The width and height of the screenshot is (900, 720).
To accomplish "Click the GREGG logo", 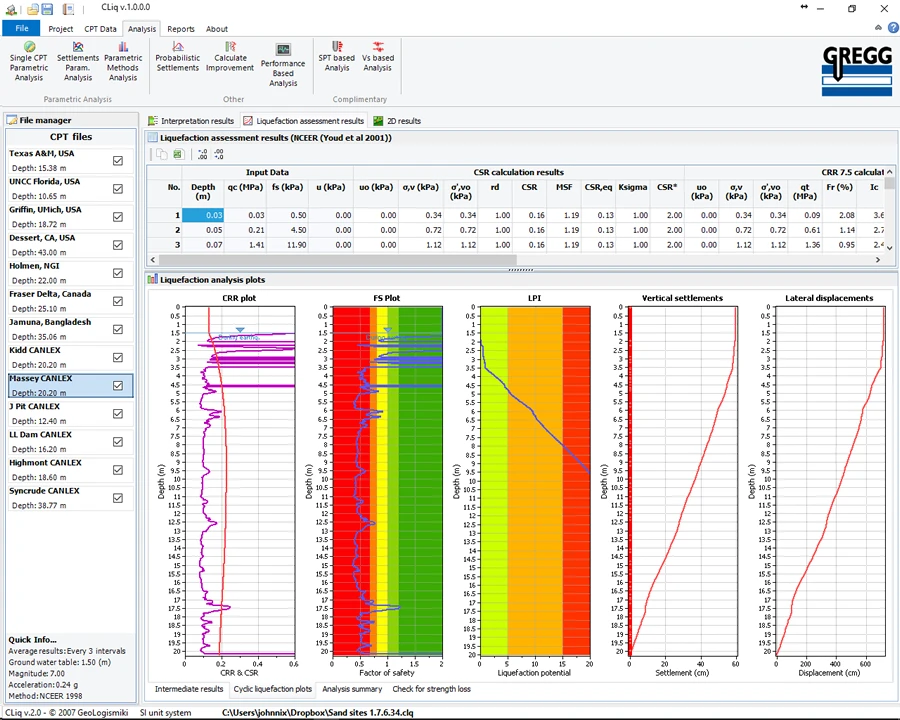I will [x=857, y=71].
